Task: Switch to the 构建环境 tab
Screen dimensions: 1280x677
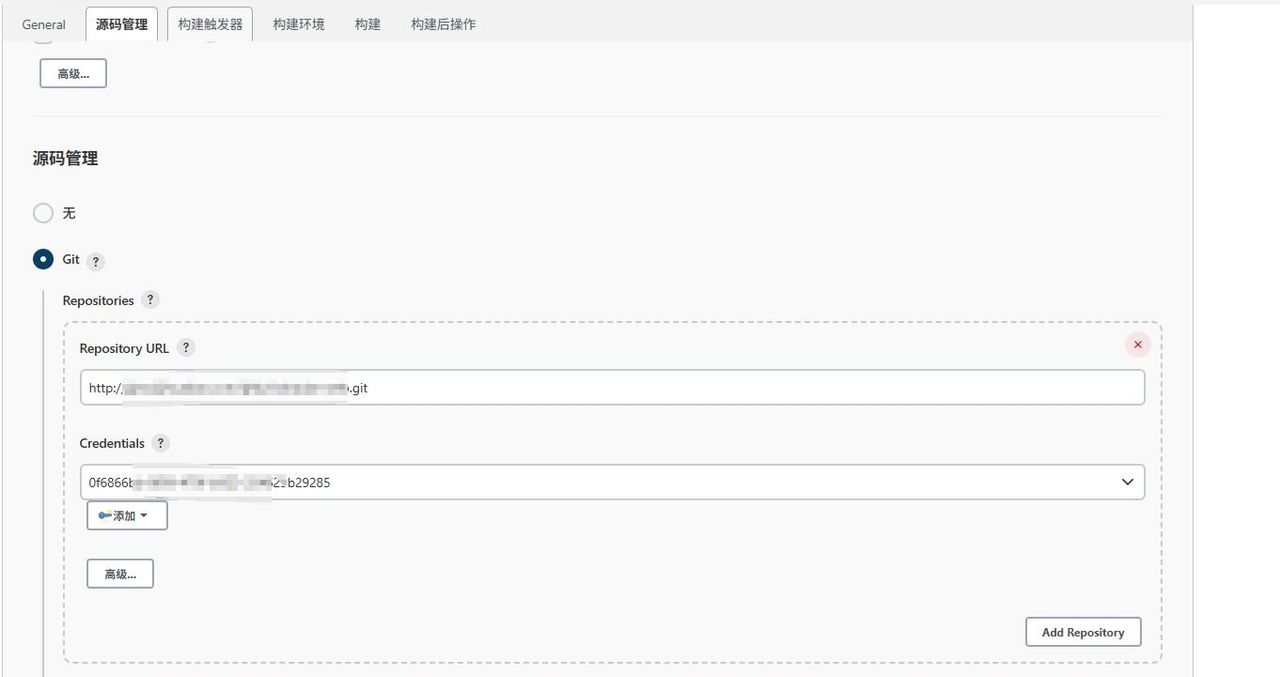Action: pyautogui.click(x=297, y=23)
